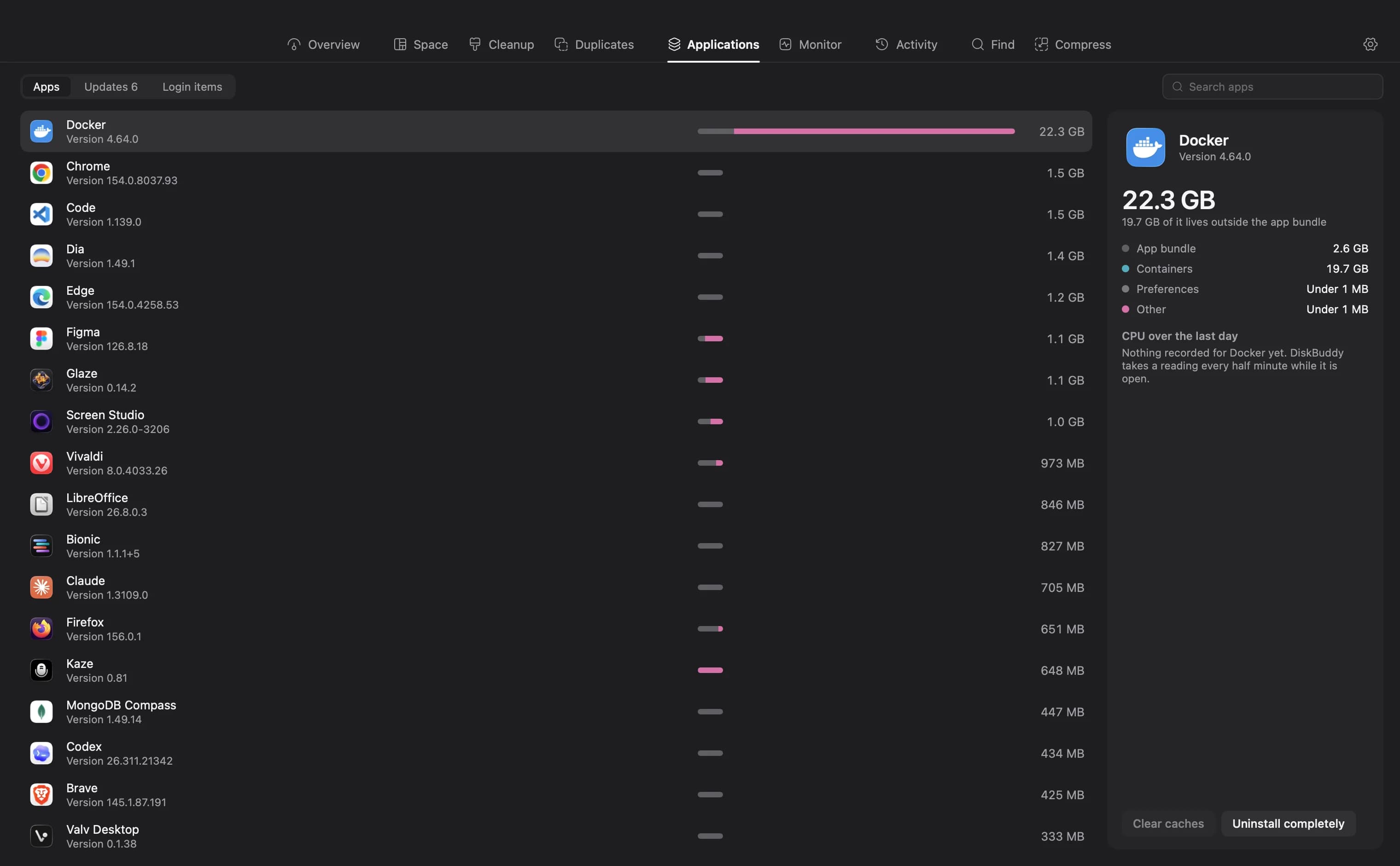Open the Activity tab

click(x=906, y=45)
